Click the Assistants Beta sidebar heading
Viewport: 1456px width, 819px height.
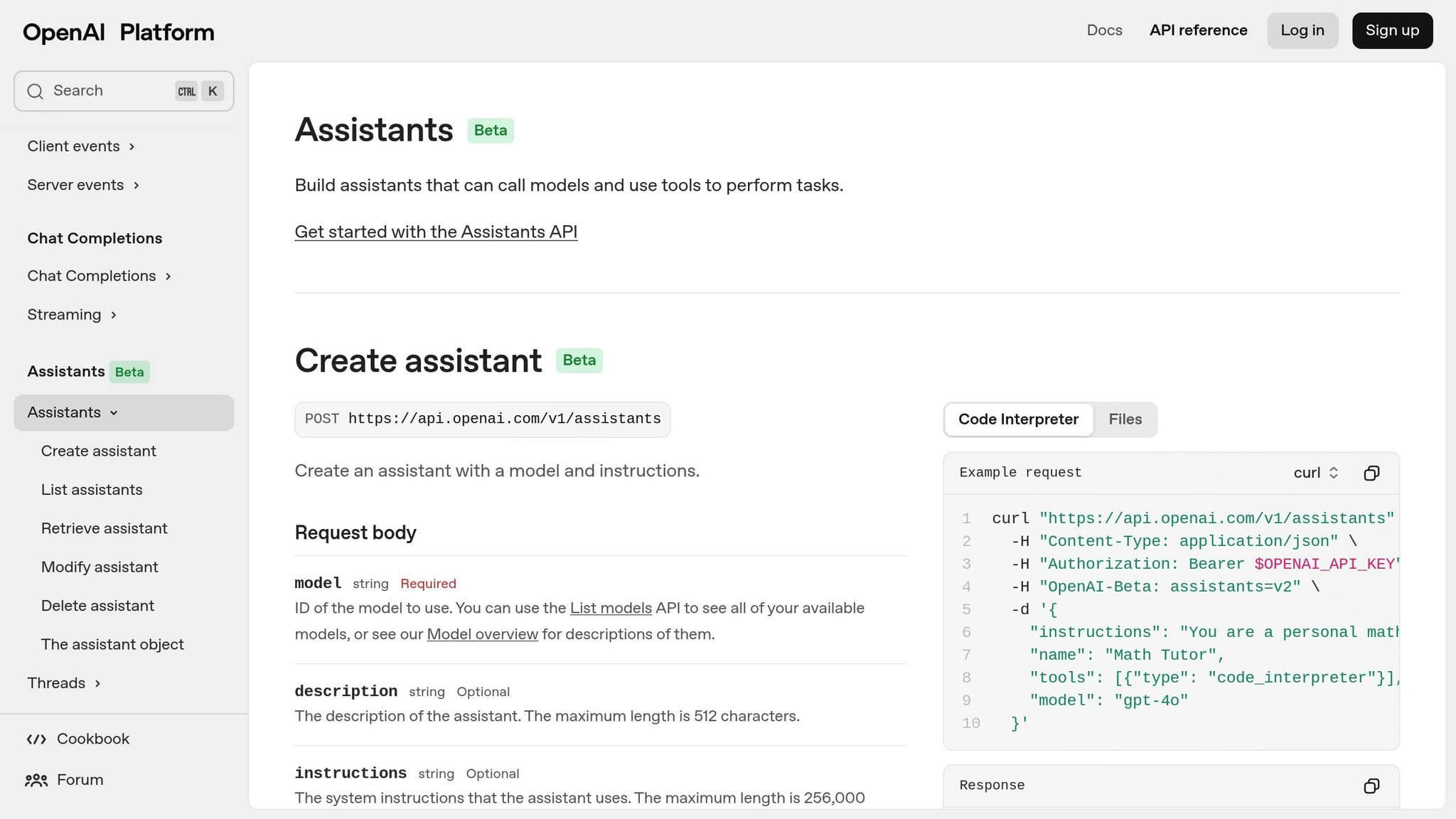(88, 372)
